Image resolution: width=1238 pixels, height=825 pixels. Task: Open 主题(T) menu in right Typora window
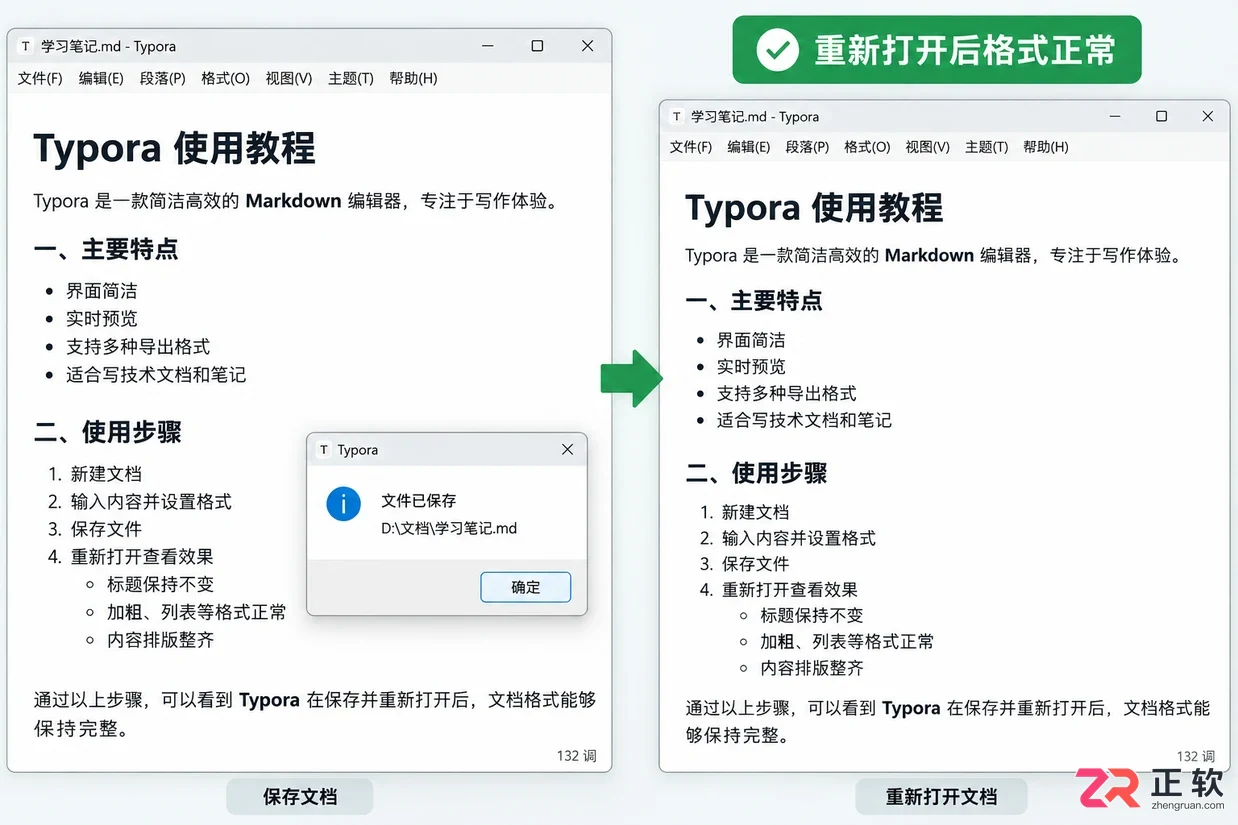[986, 147]
